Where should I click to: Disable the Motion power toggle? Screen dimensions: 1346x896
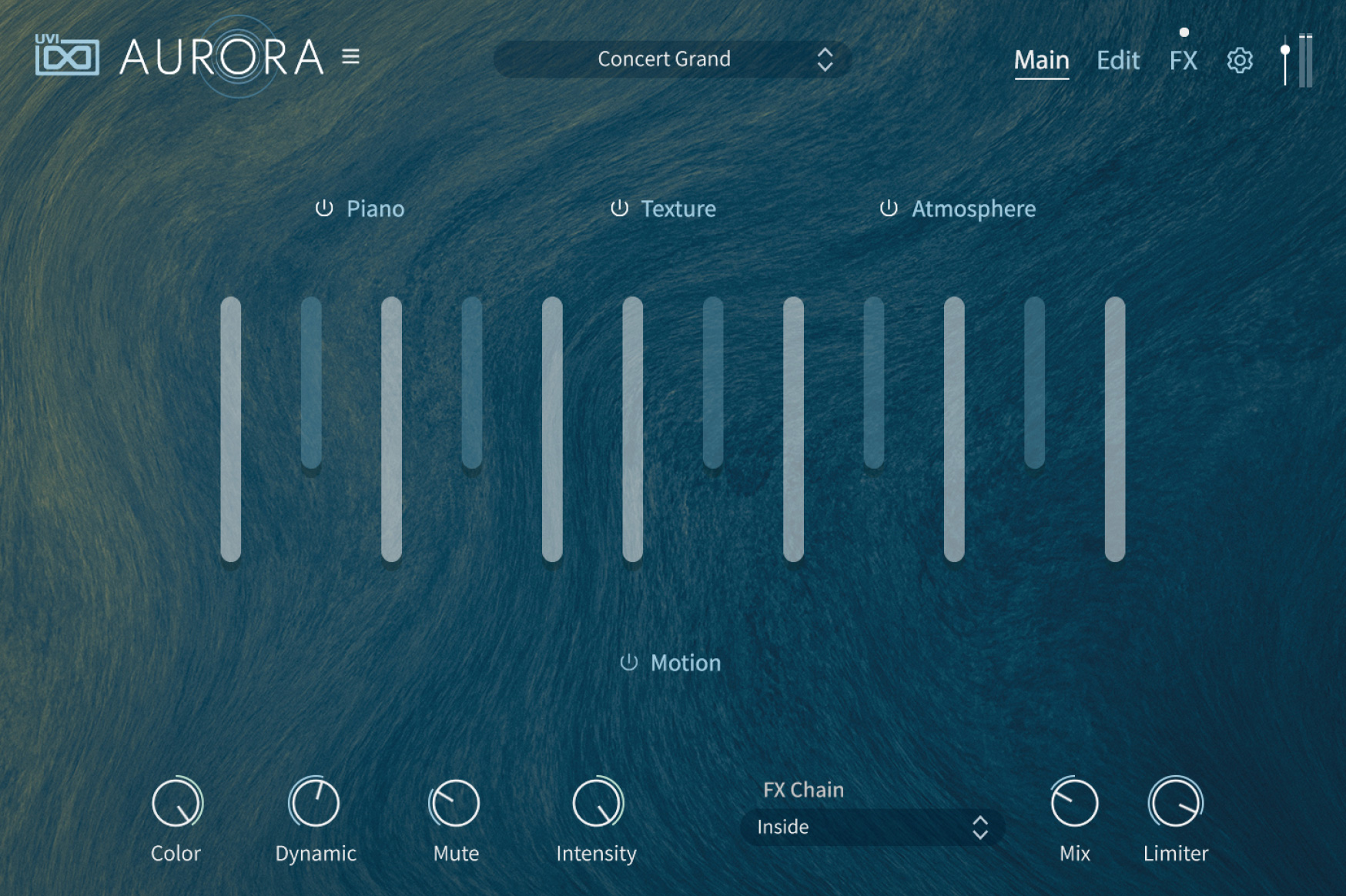coord(628,663)
